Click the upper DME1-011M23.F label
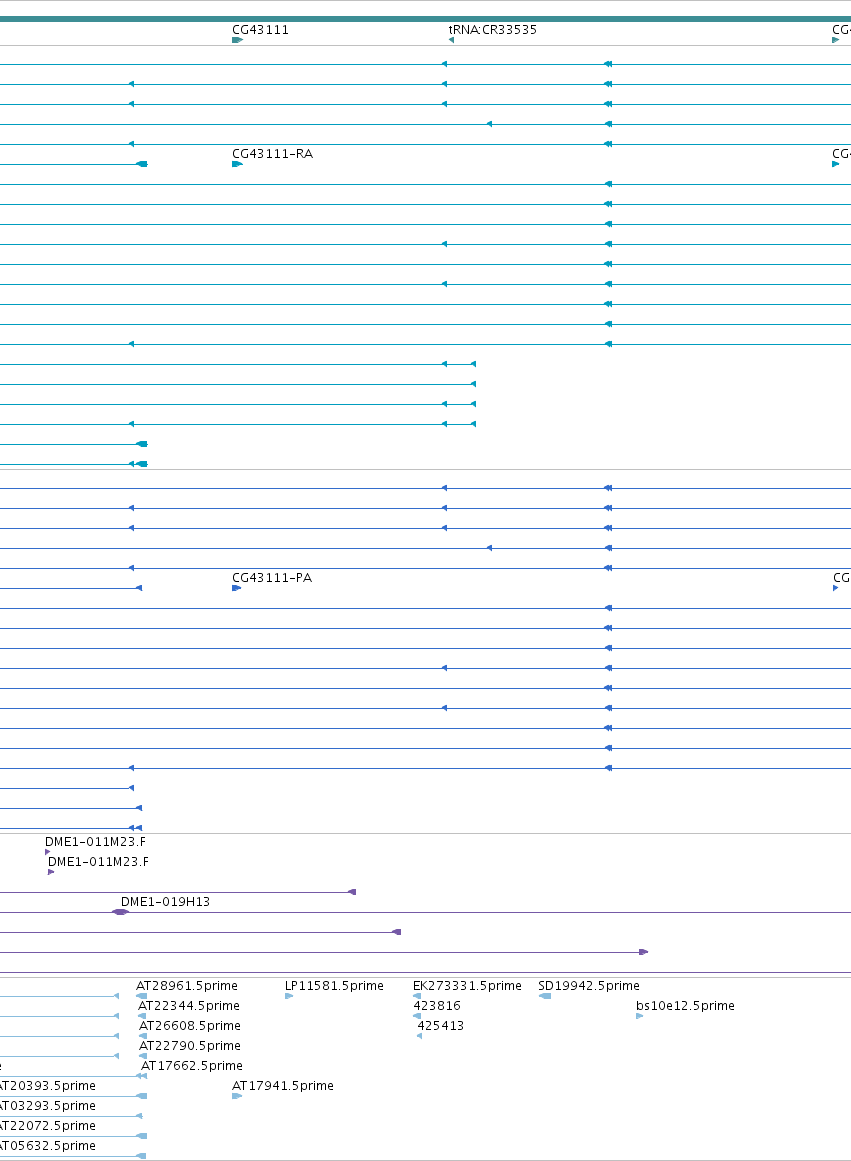This screenshot has width=851, height=1161. [96, 842]
